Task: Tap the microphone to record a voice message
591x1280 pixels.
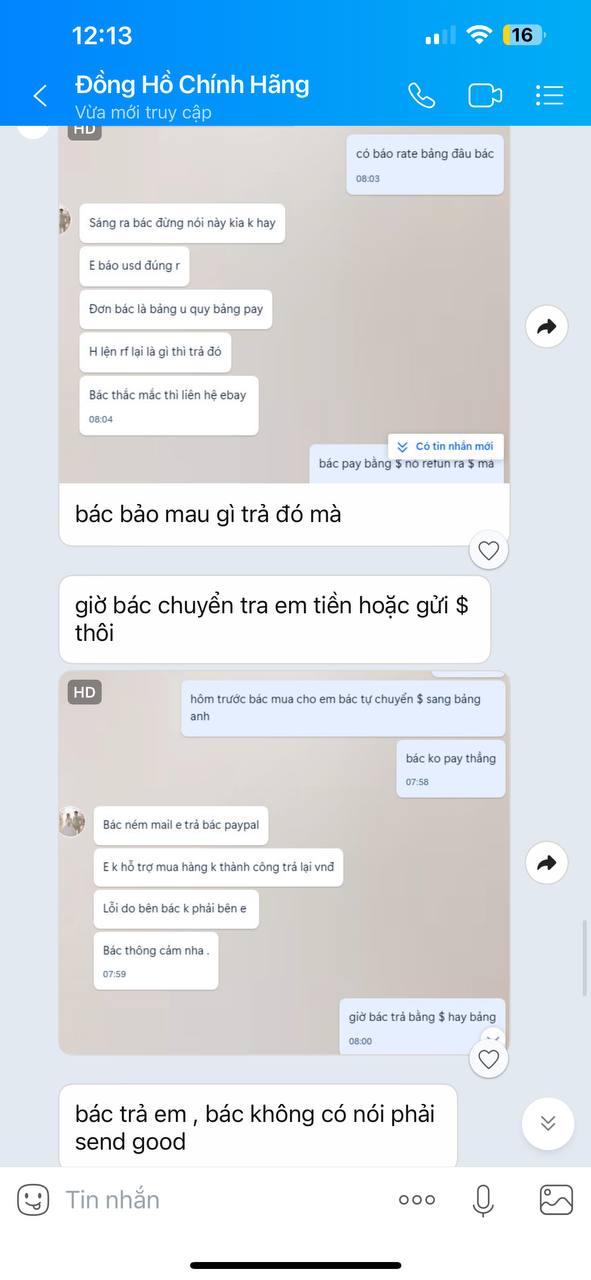Action: (x=483, y=1199)
